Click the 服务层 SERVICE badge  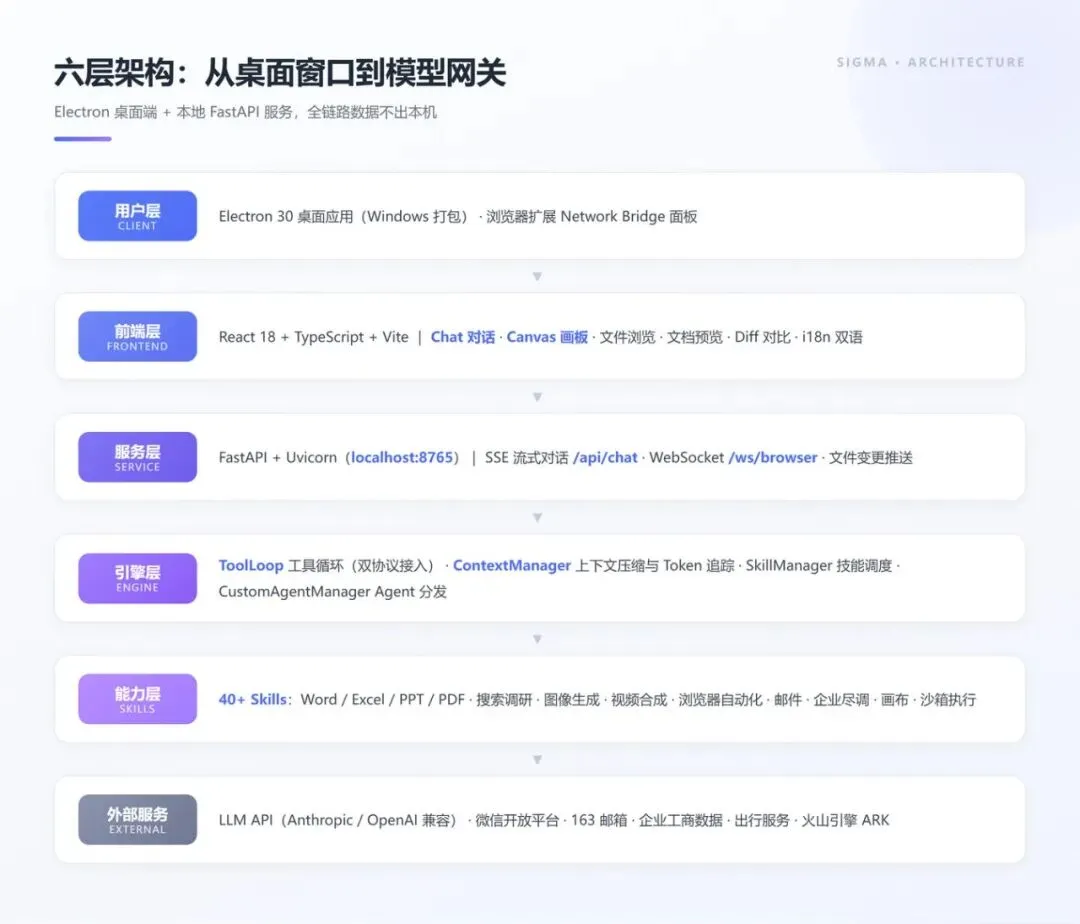tap(137, 457)
